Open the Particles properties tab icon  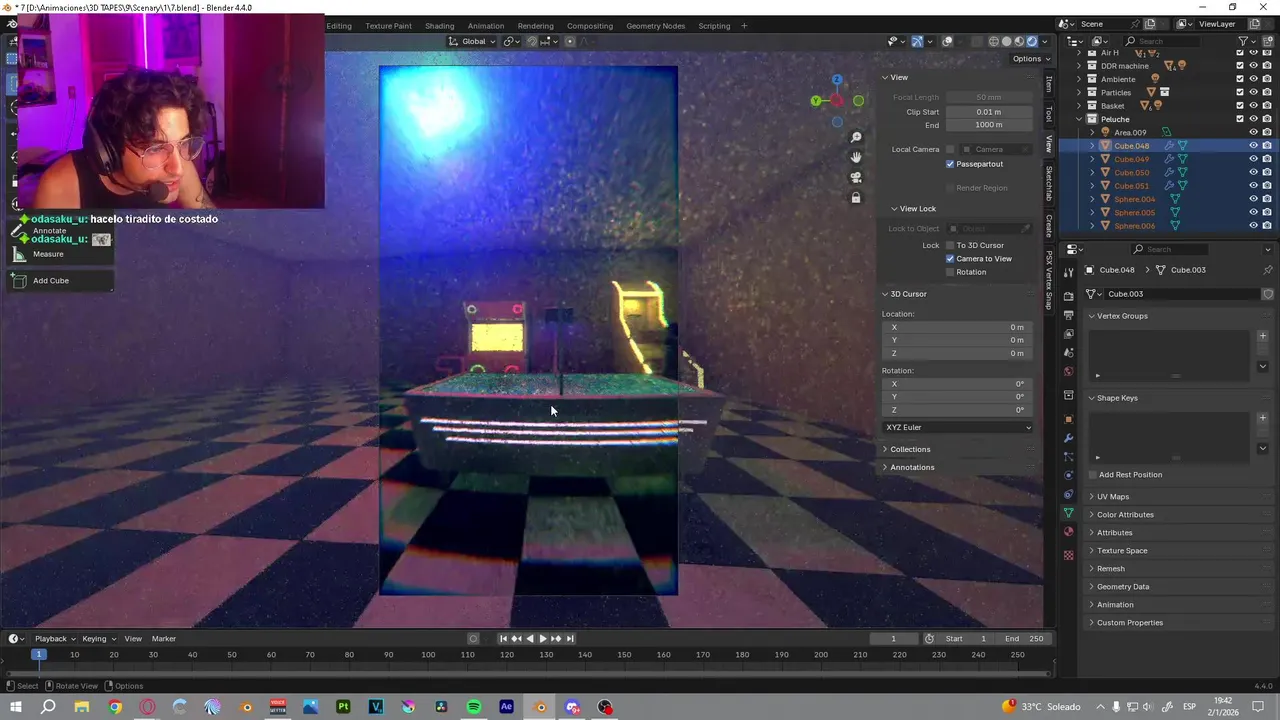click(1069, 457)
